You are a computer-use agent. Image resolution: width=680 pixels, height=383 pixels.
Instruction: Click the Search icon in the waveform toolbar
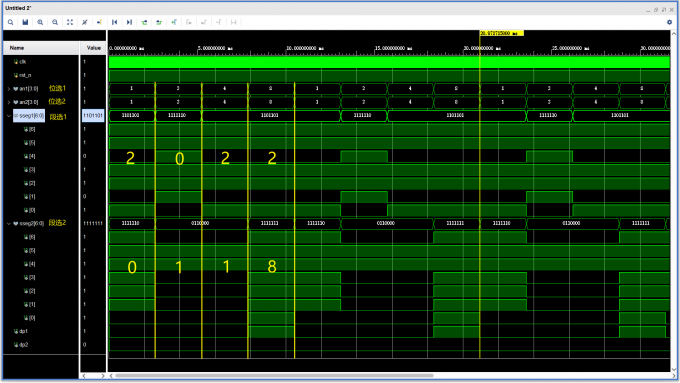[x=10, y=22]
